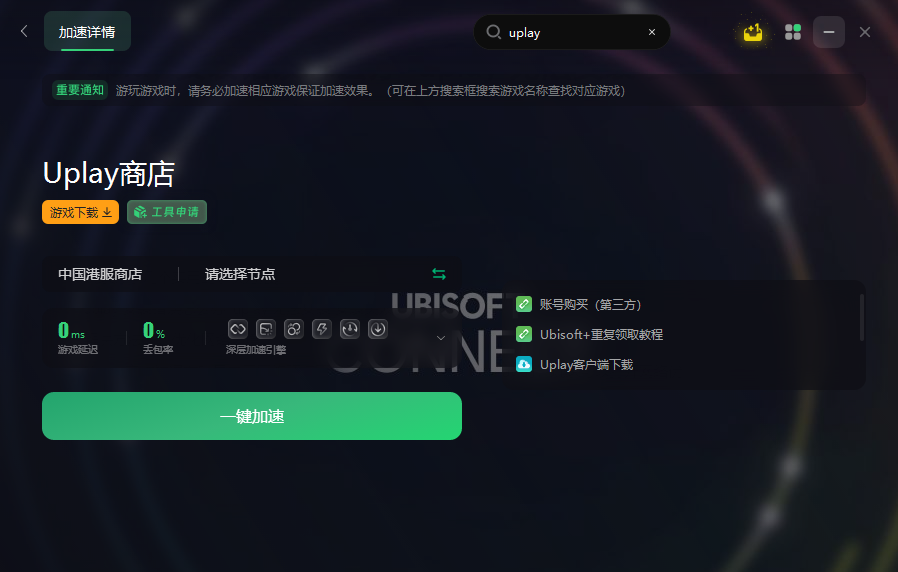Open the four-square apps grid icon
The height and width of the screenshot is (572, 898).
click(793, 32)
